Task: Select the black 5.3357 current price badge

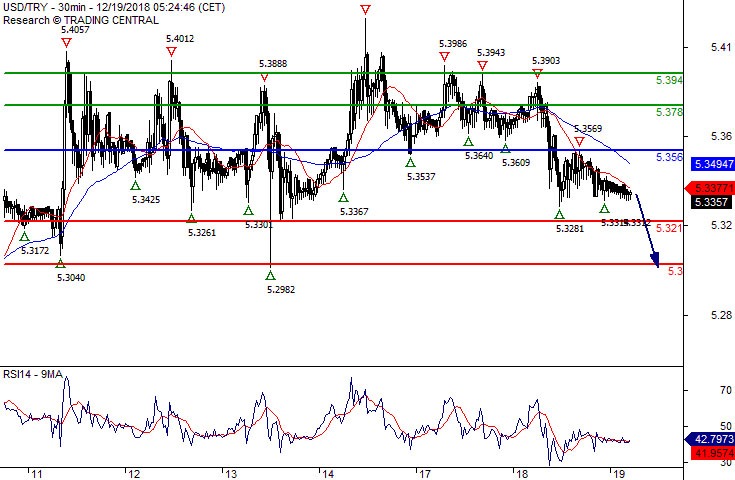Action: coord(712,202)
